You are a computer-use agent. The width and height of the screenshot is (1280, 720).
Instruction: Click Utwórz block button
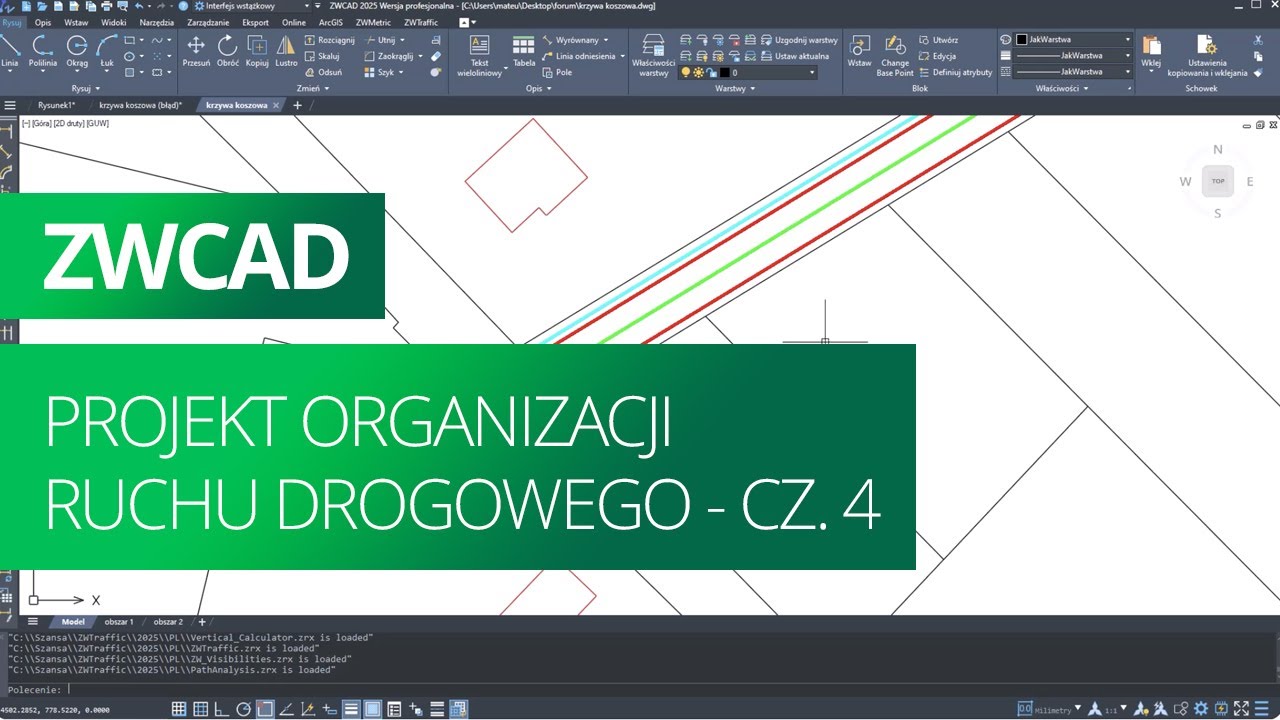coord(937,40)
